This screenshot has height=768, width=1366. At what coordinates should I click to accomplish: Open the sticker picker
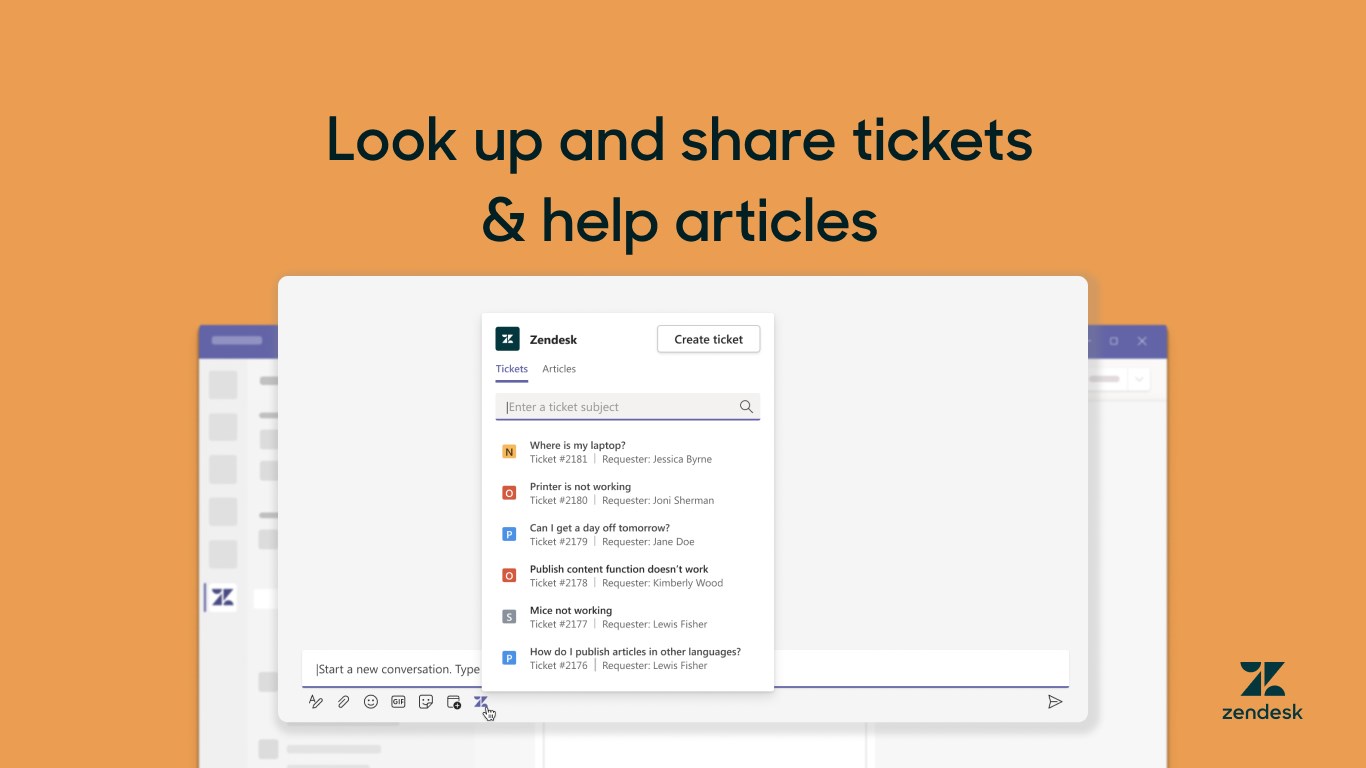click(x=426, y=702)
